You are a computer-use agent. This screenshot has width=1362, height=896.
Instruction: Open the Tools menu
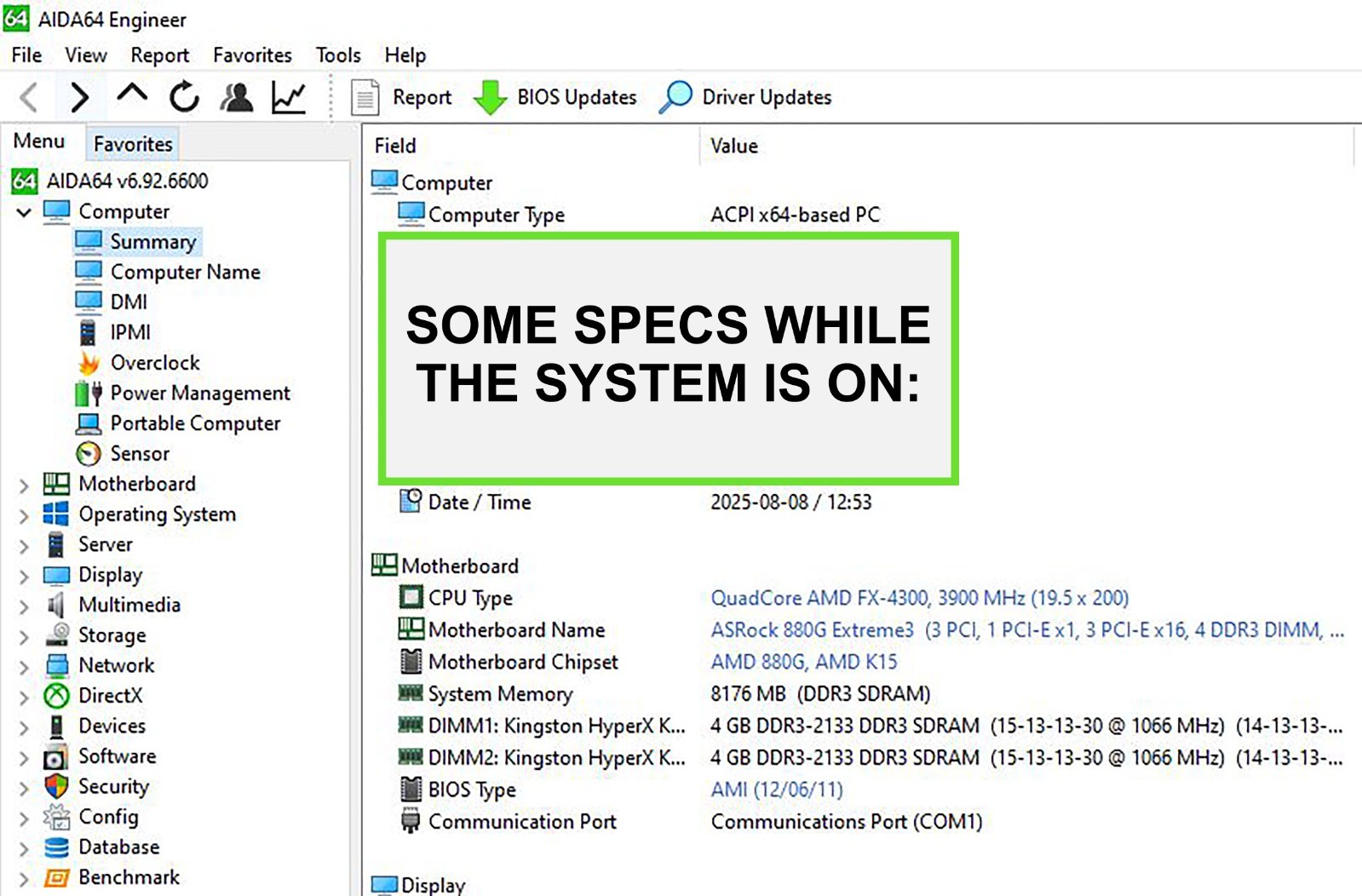pyautogui.click(x=338, y=55)
